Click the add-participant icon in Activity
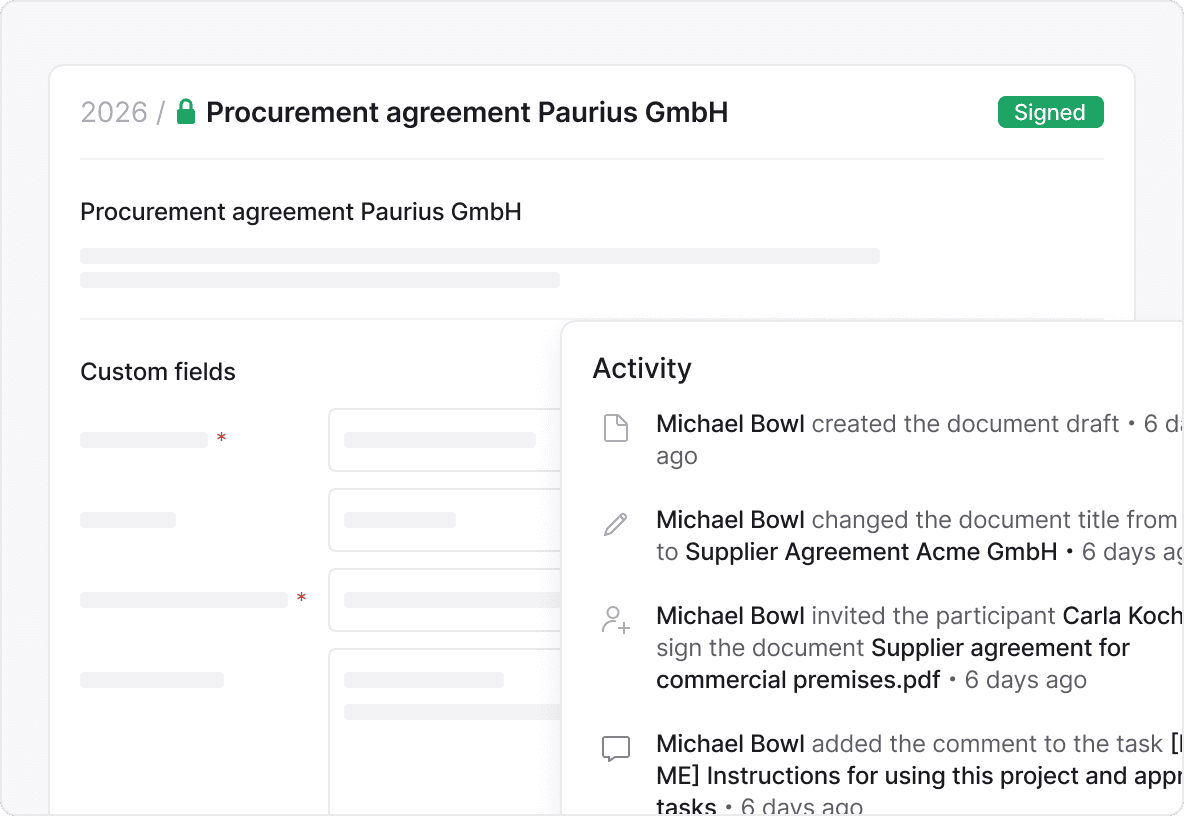This screenshot has width=1184, height=816. (616, 620)
